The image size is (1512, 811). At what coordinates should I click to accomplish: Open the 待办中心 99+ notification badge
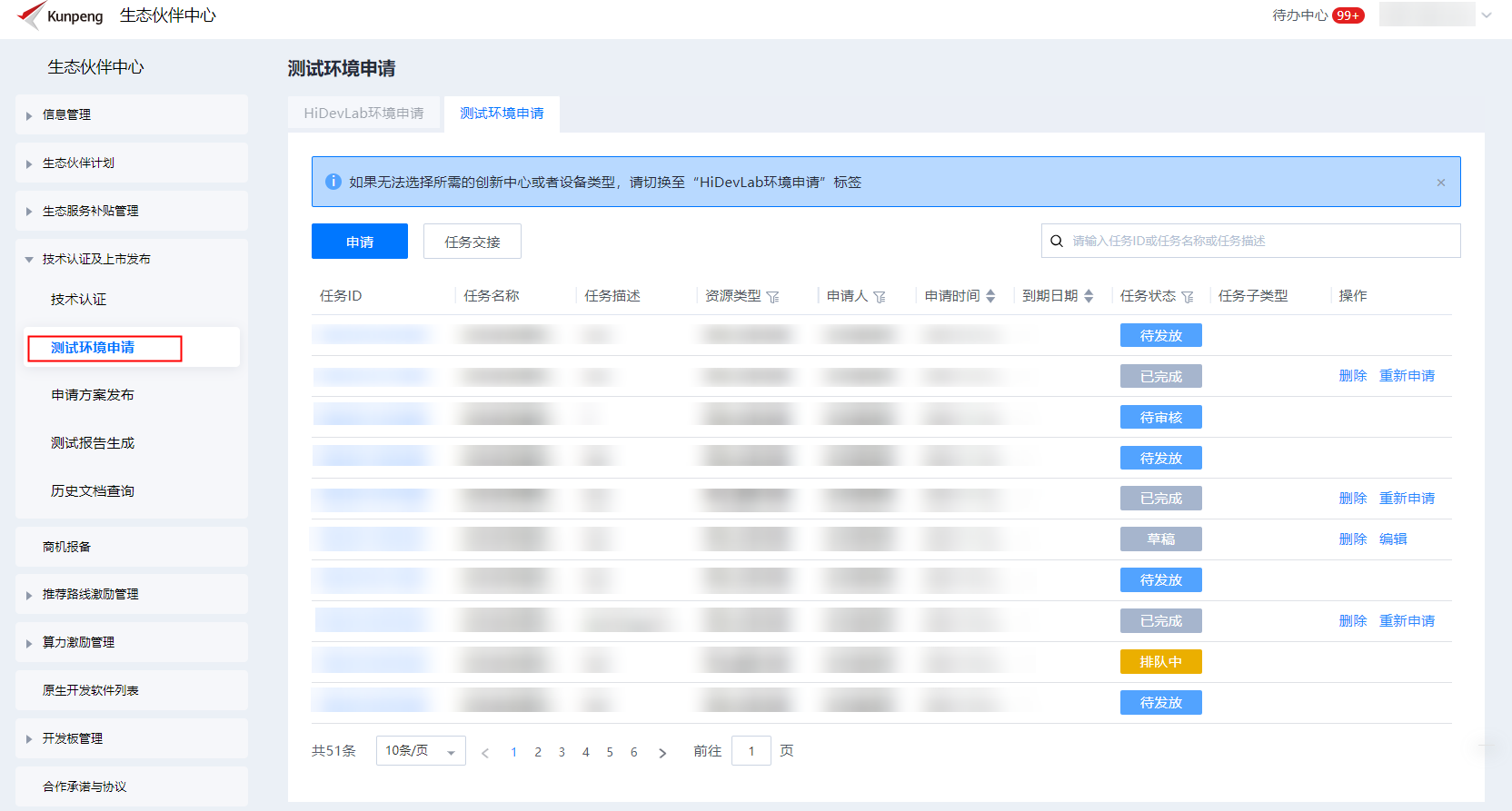pyautogui.click(x=1348, y=15)
